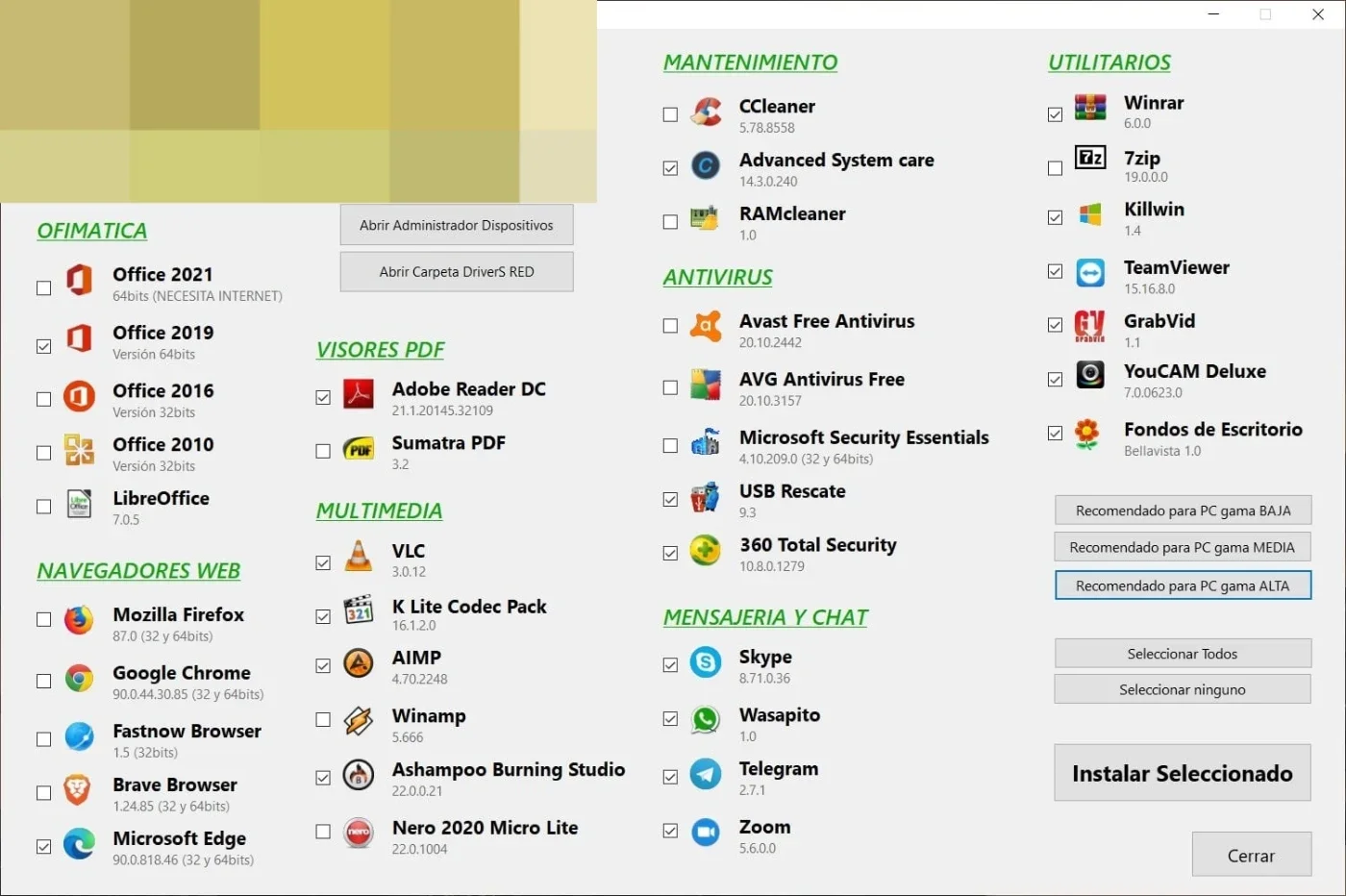Click the OFIMATICA section heading

pyautogui.click(x=92, y=231)
